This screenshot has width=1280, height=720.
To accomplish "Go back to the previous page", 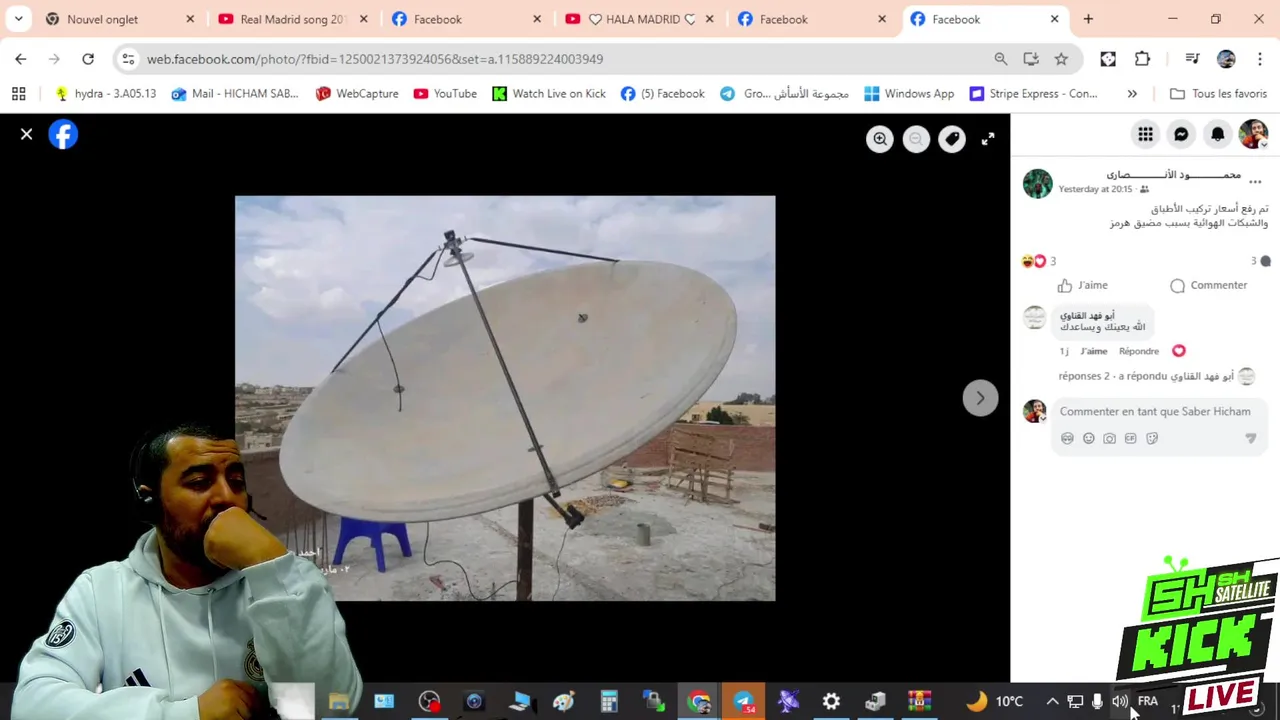I will (21, 59).
